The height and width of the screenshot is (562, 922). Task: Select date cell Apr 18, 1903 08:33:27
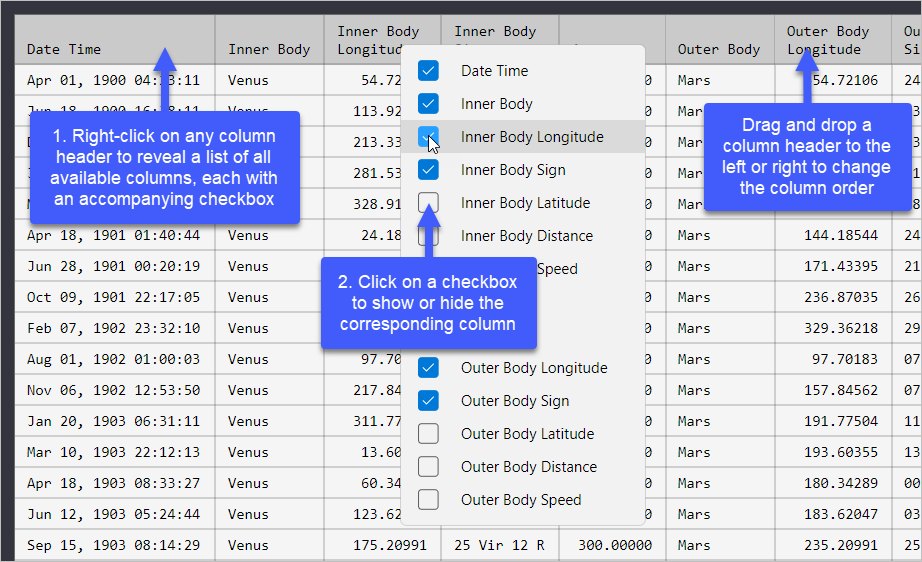click(113, 483)
